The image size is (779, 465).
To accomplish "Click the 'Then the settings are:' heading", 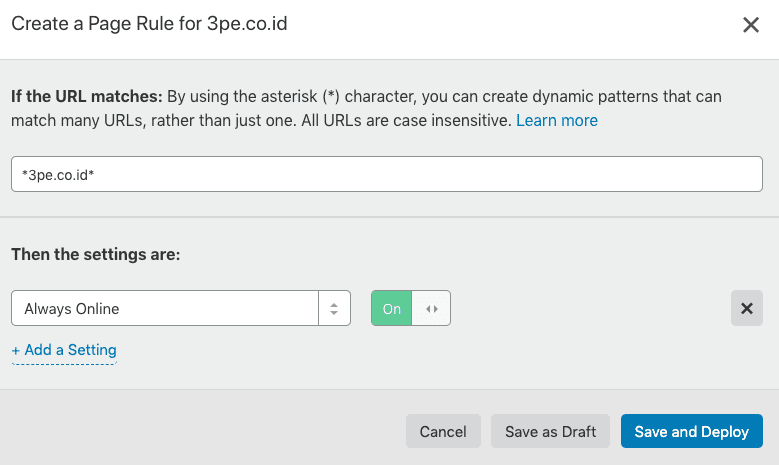I will (96, 254).
